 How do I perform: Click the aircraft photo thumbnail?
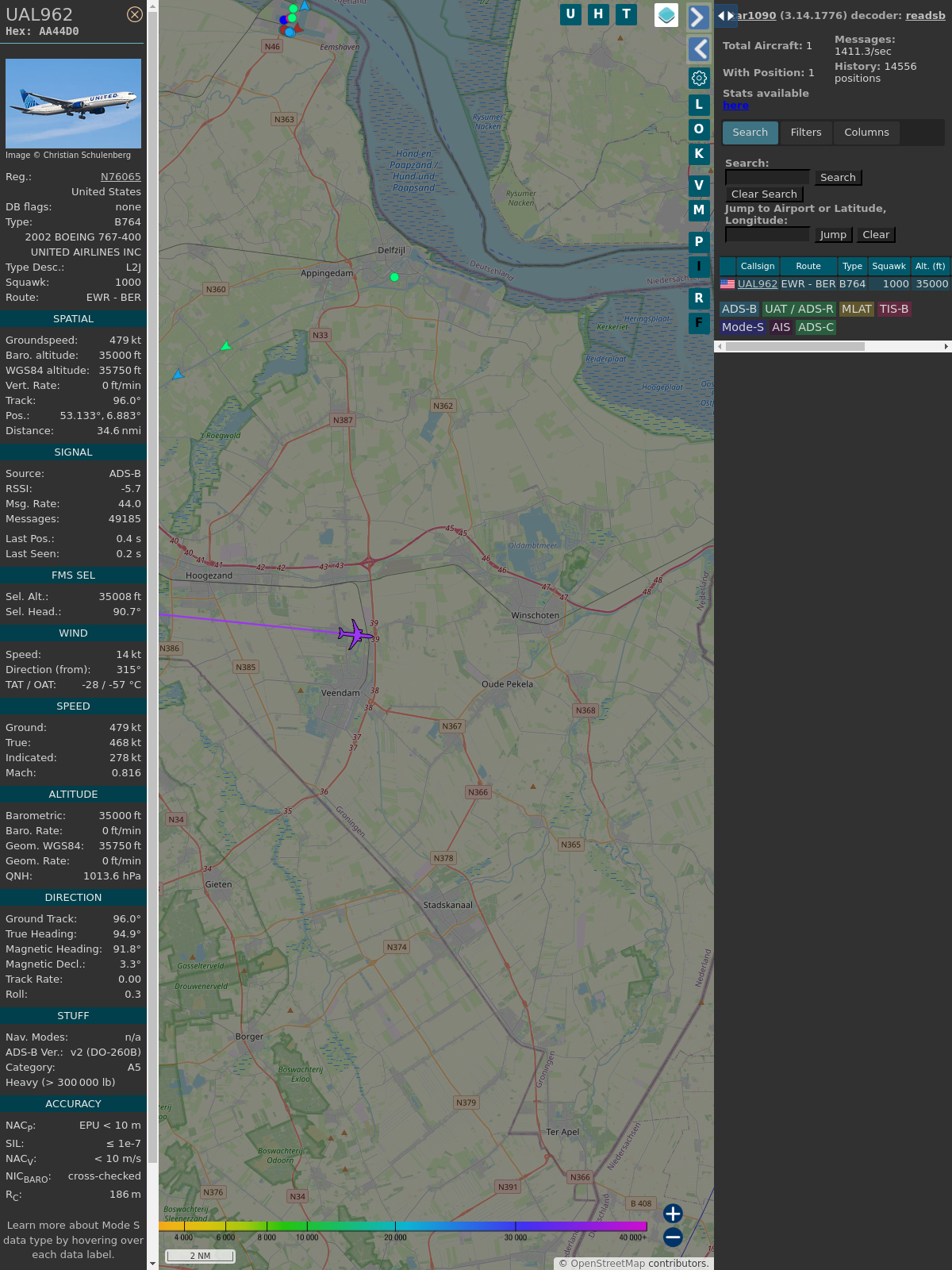click(x=73, y=103)
